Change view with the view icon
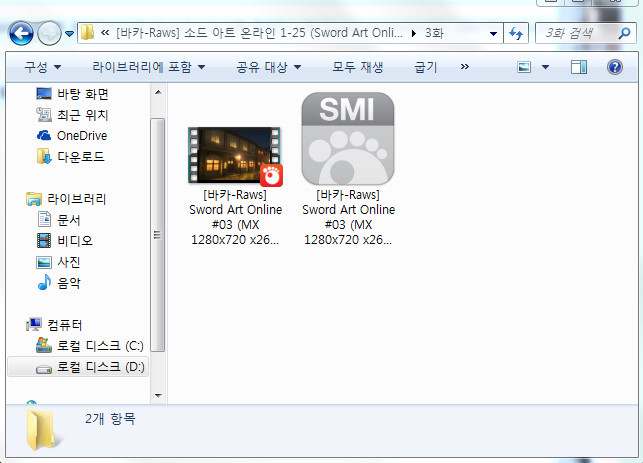 coord(524,67)
